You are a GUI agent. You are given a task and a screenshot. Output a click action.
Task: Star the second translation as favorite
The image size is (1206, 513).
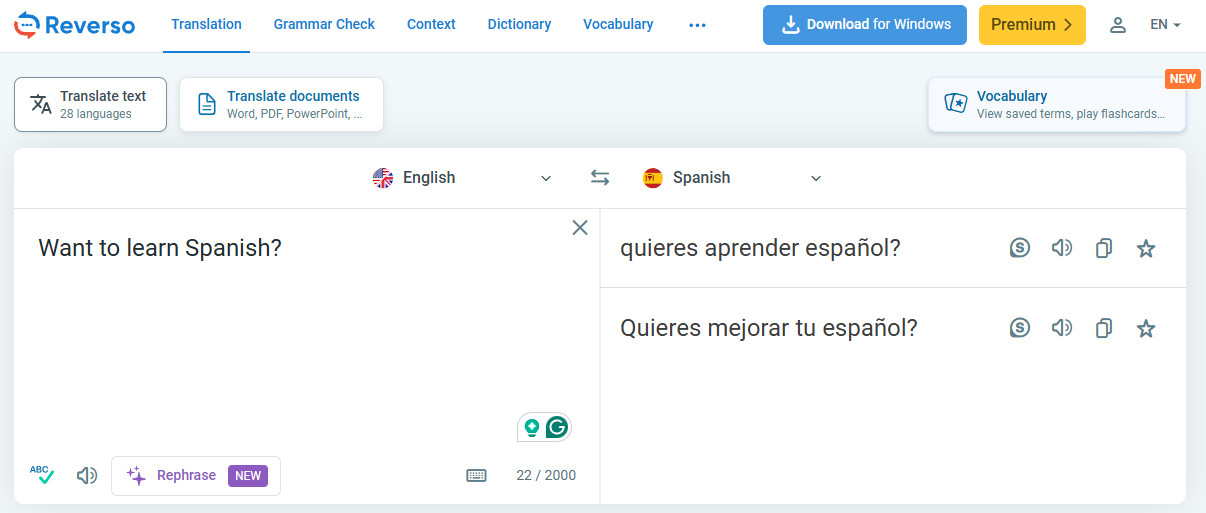tap(1146, 328)
